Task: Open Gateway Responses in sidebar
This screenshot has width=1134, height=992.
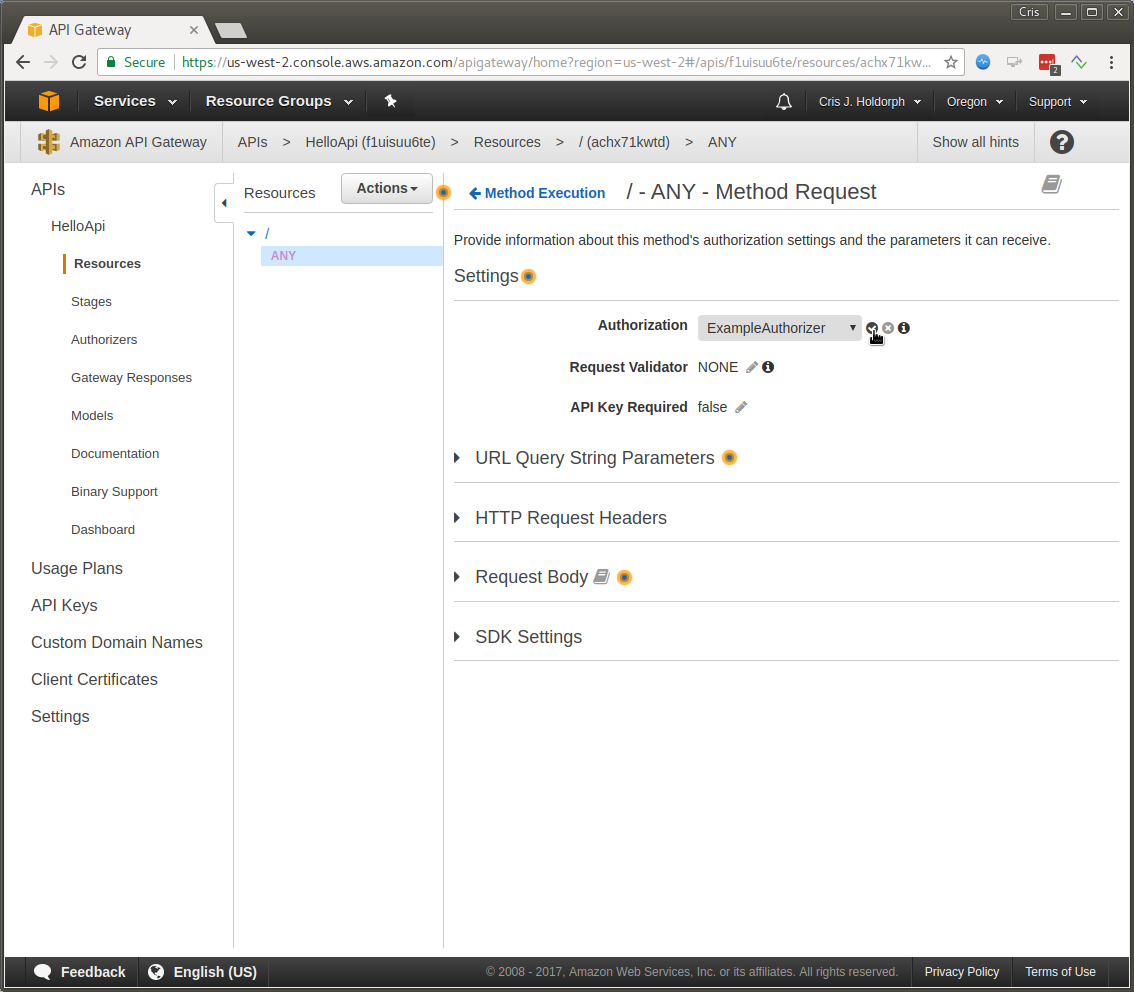Action: point(132,377)
